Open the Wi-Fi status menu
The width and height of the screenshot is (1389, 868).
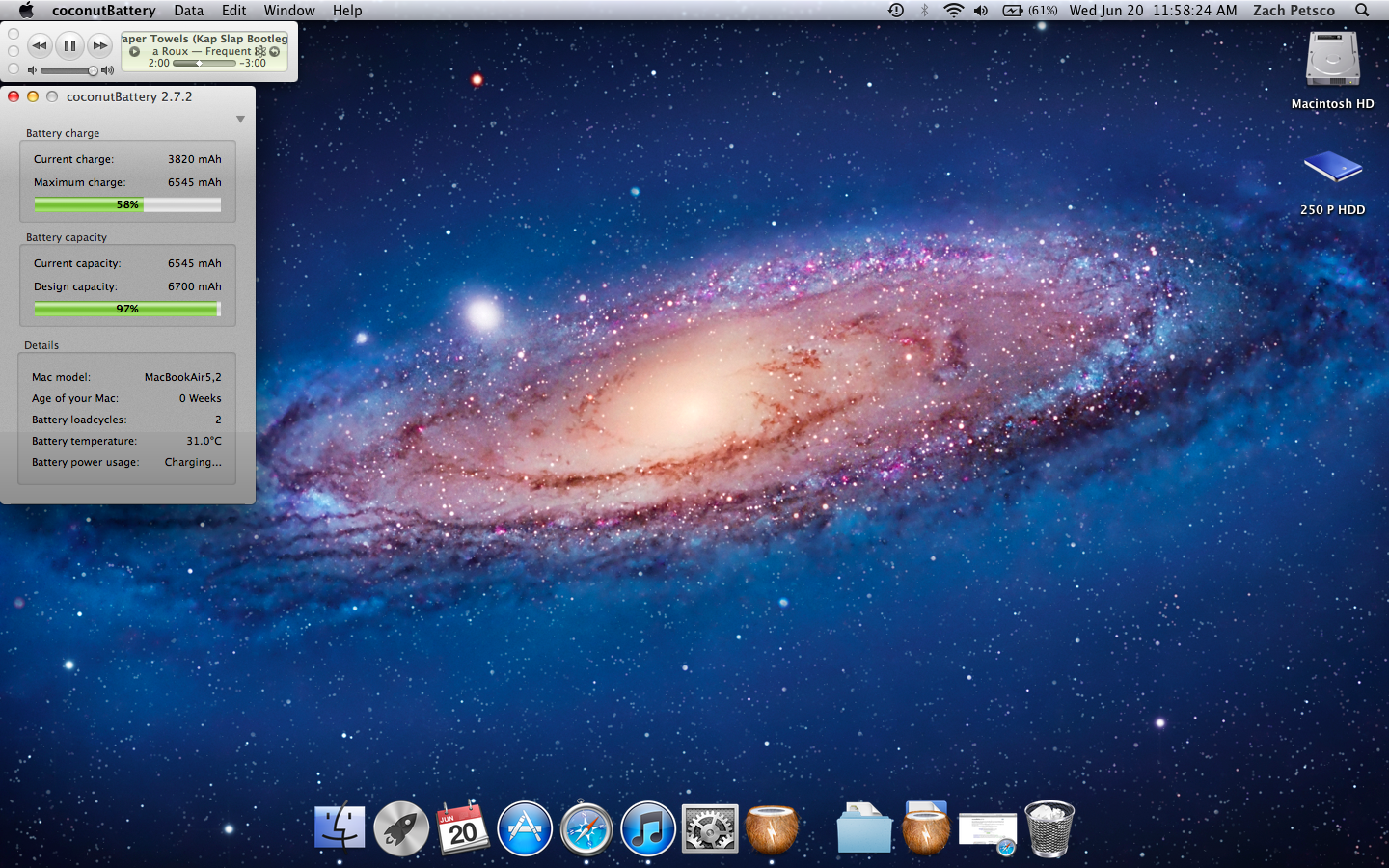click(x=953, y=11)
